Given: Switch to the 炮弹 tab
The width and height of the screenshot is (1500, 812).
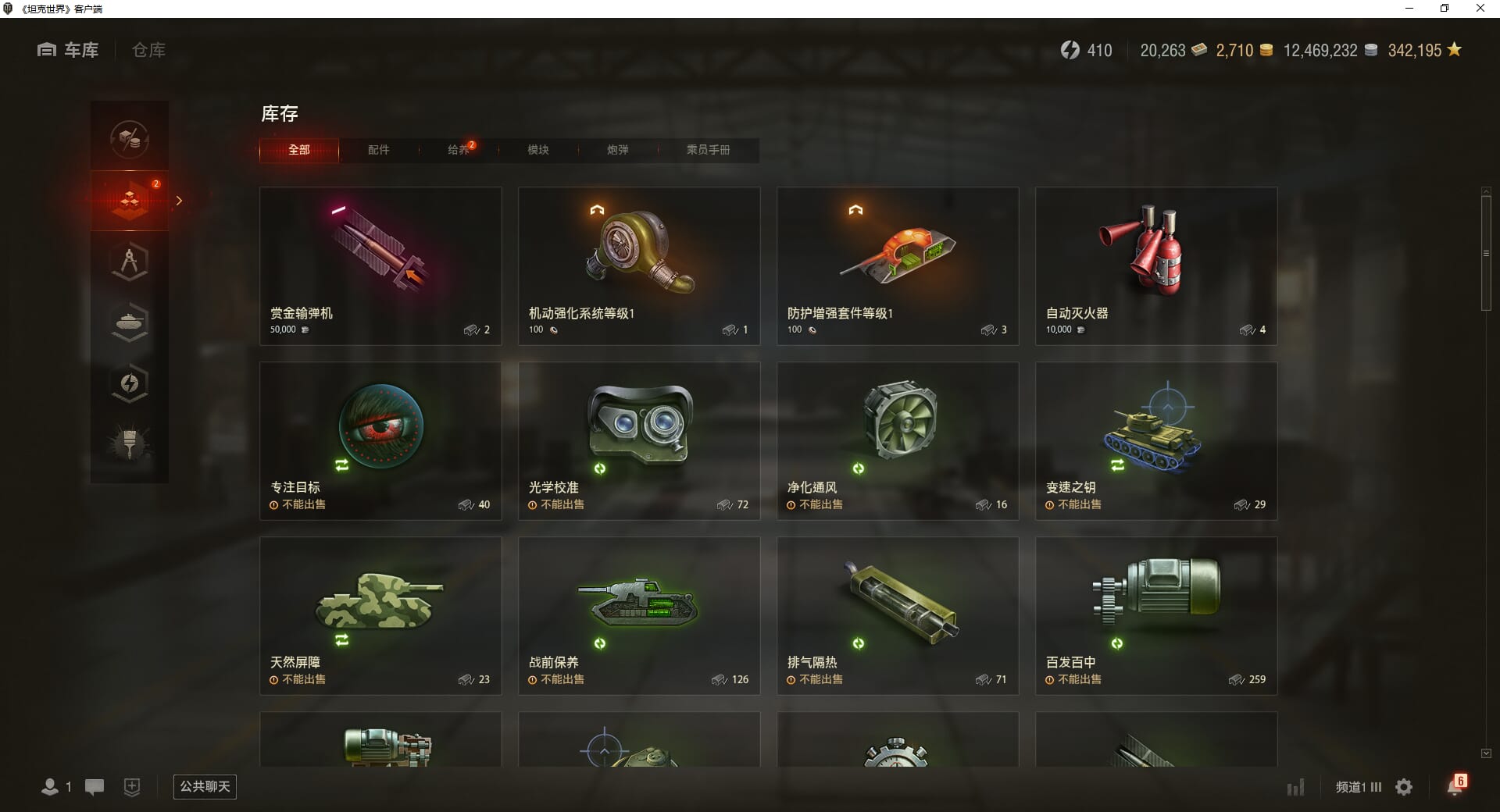Looking at the screenshot, I should click(618, 150).
